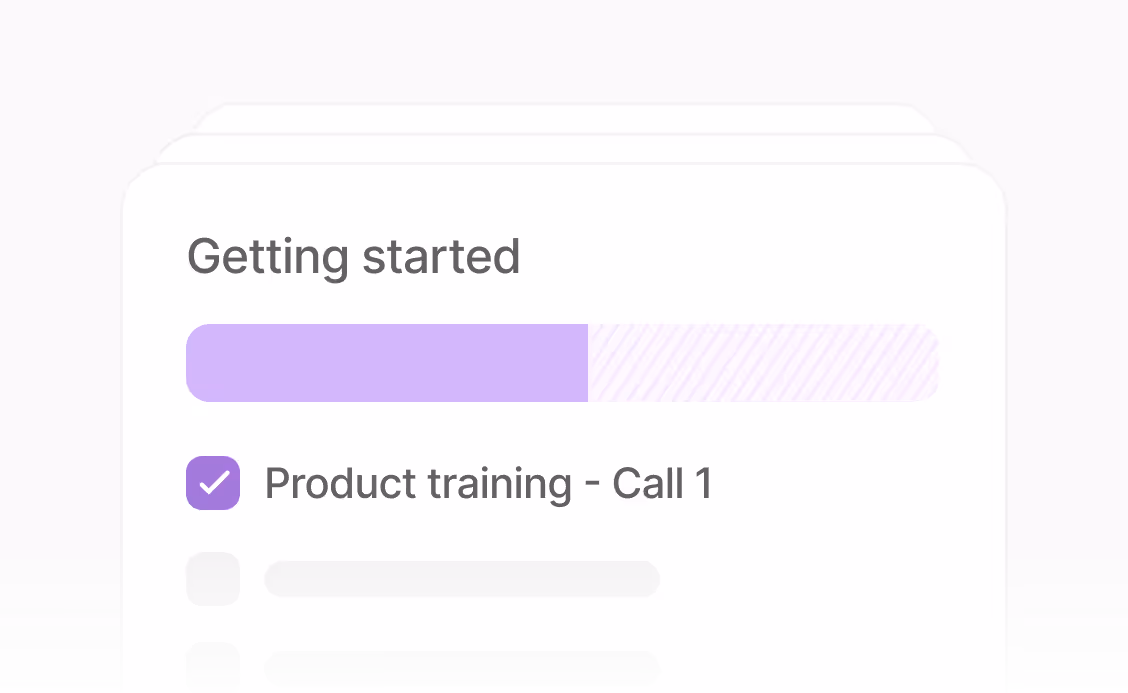Click the second placeholder task bar

pyautogui.click(x=462, y=579)
